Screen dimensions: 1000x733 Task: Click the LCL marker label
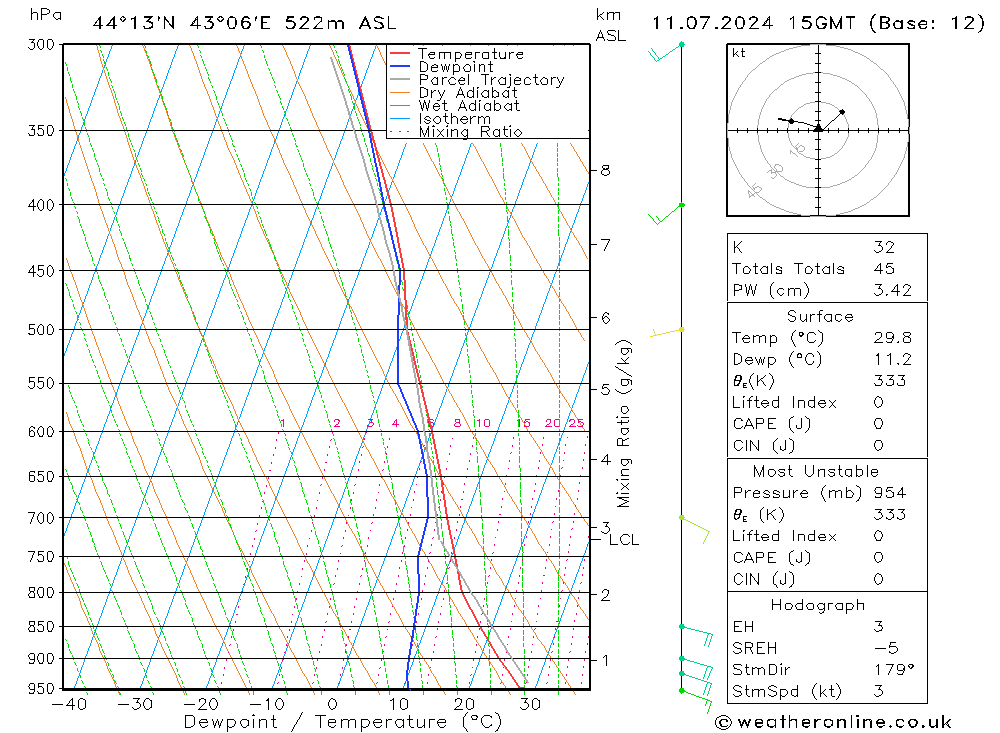(x=624, y=540)
